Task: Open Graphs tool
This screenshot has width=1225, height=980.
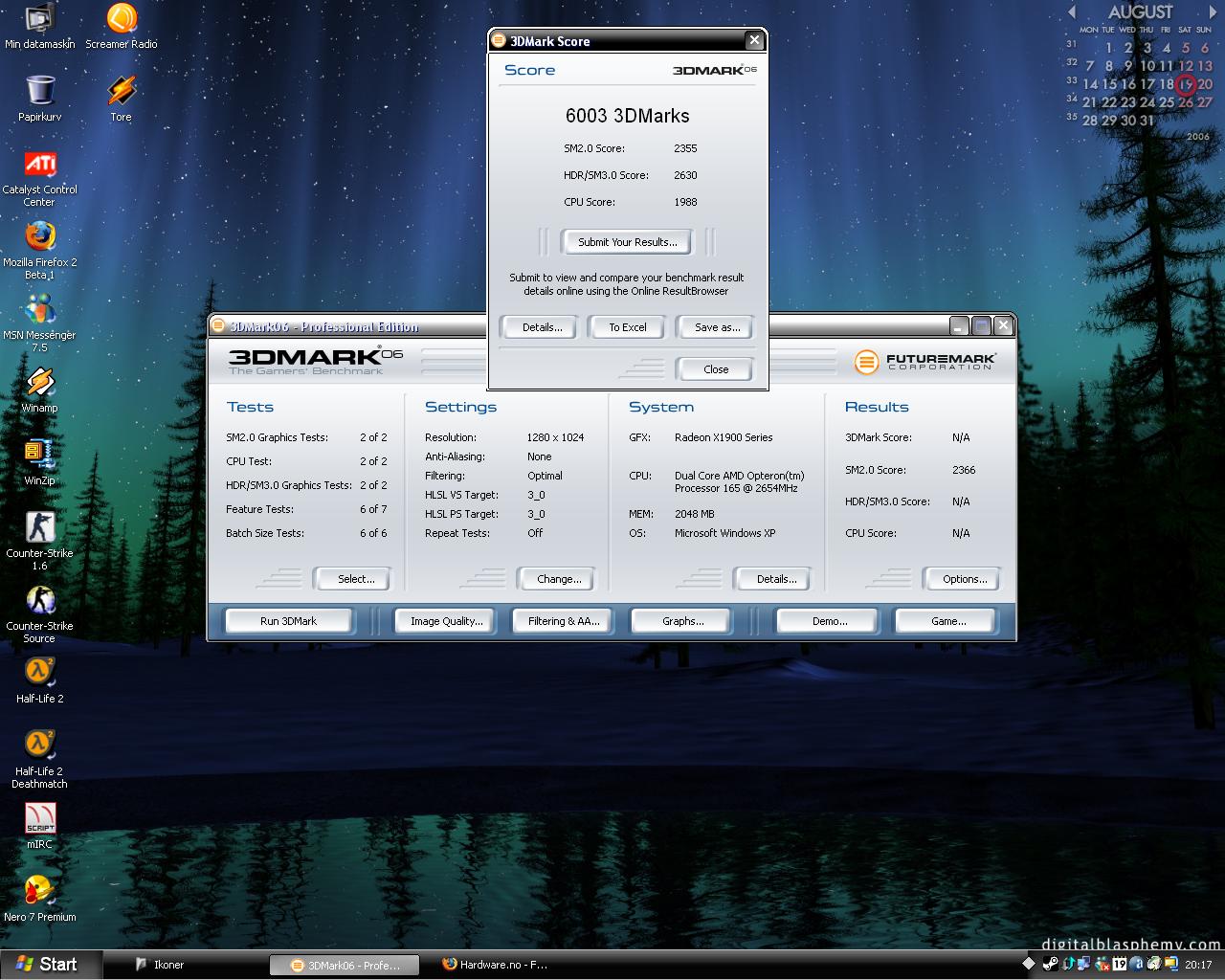Action: point(682,621)
